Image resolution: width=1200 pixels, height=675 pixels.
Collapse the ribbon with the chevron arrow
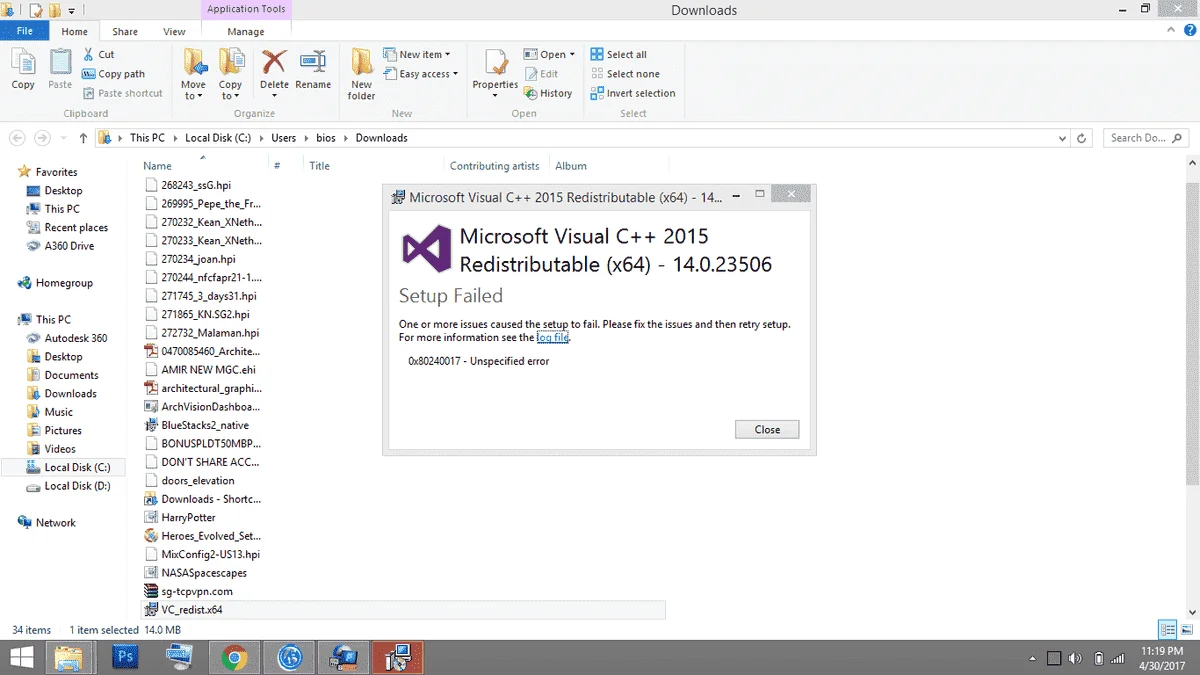(x=1169, y=32)
